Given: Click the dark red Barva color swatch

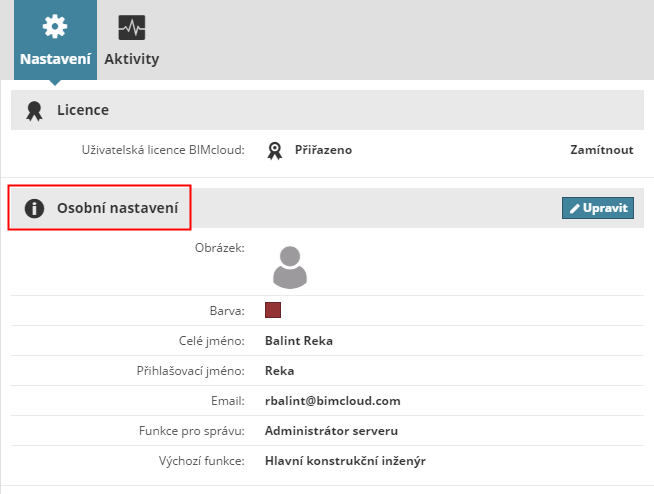Looking at the screenshot, I should pyautogui.click(x=273, y=310).
